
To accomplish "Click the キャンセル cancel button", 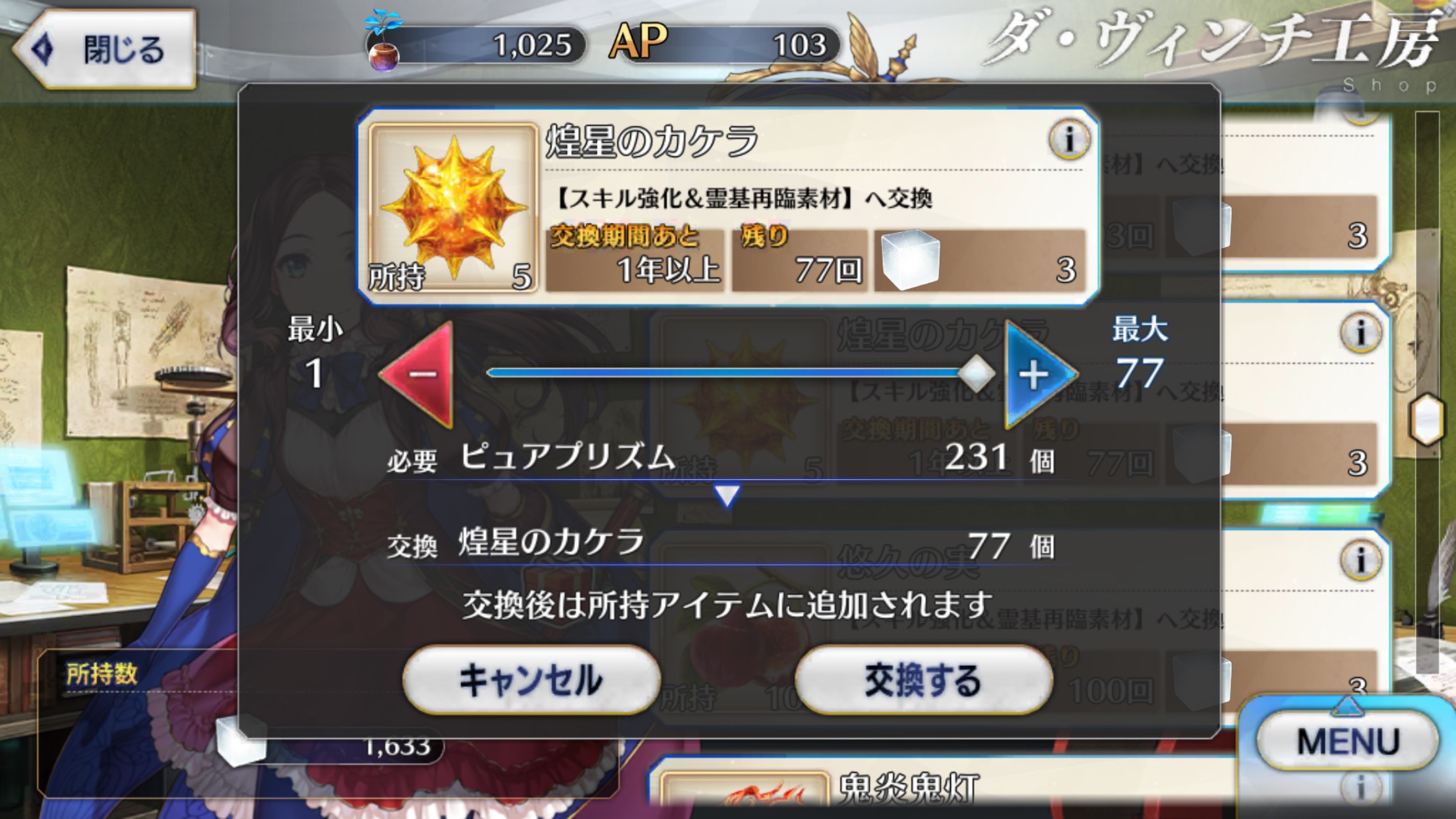I will [531, 681].
